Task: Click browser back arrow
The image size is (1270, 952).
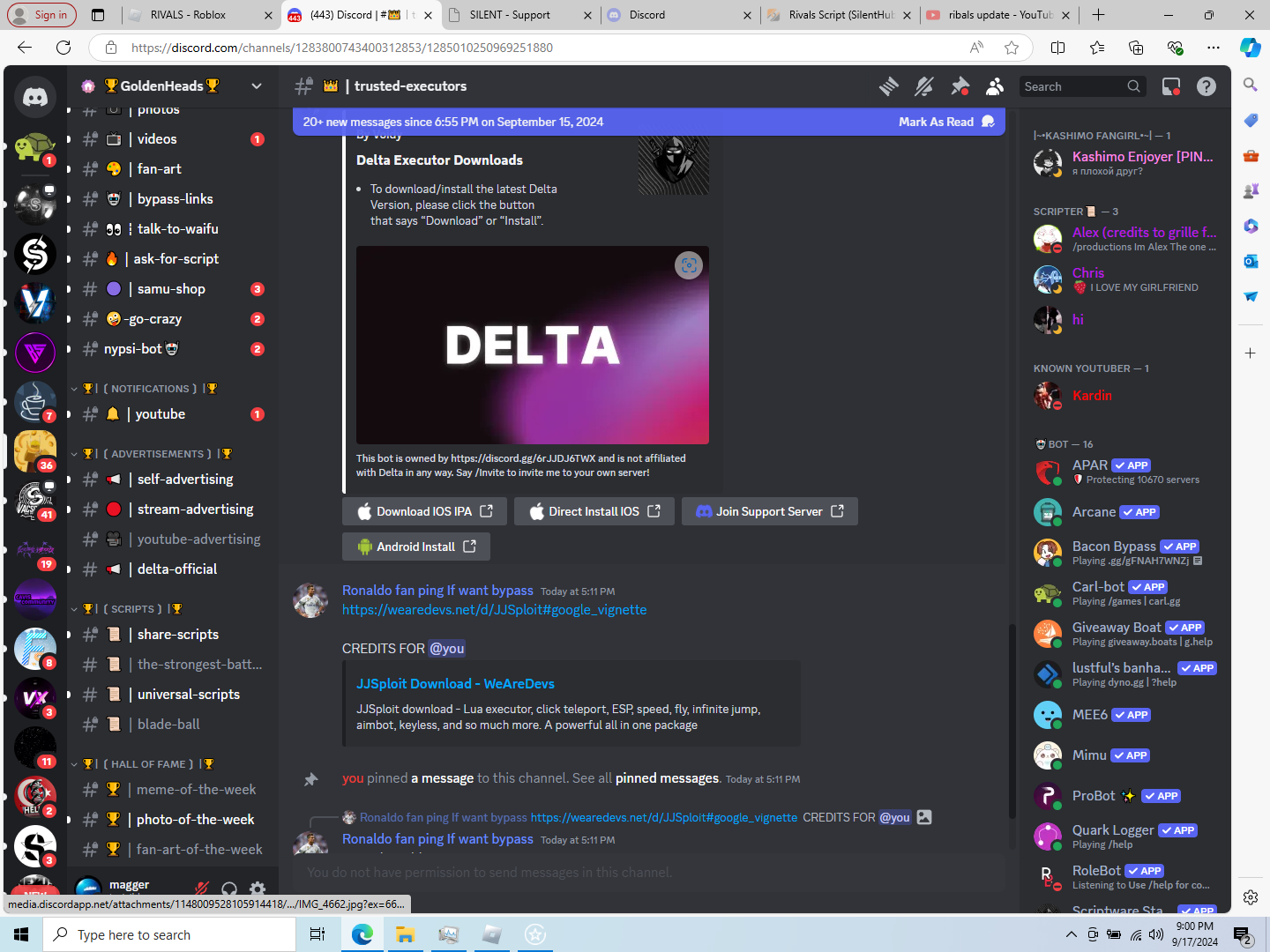Action: pyautogui.click(x=24, y=48)
